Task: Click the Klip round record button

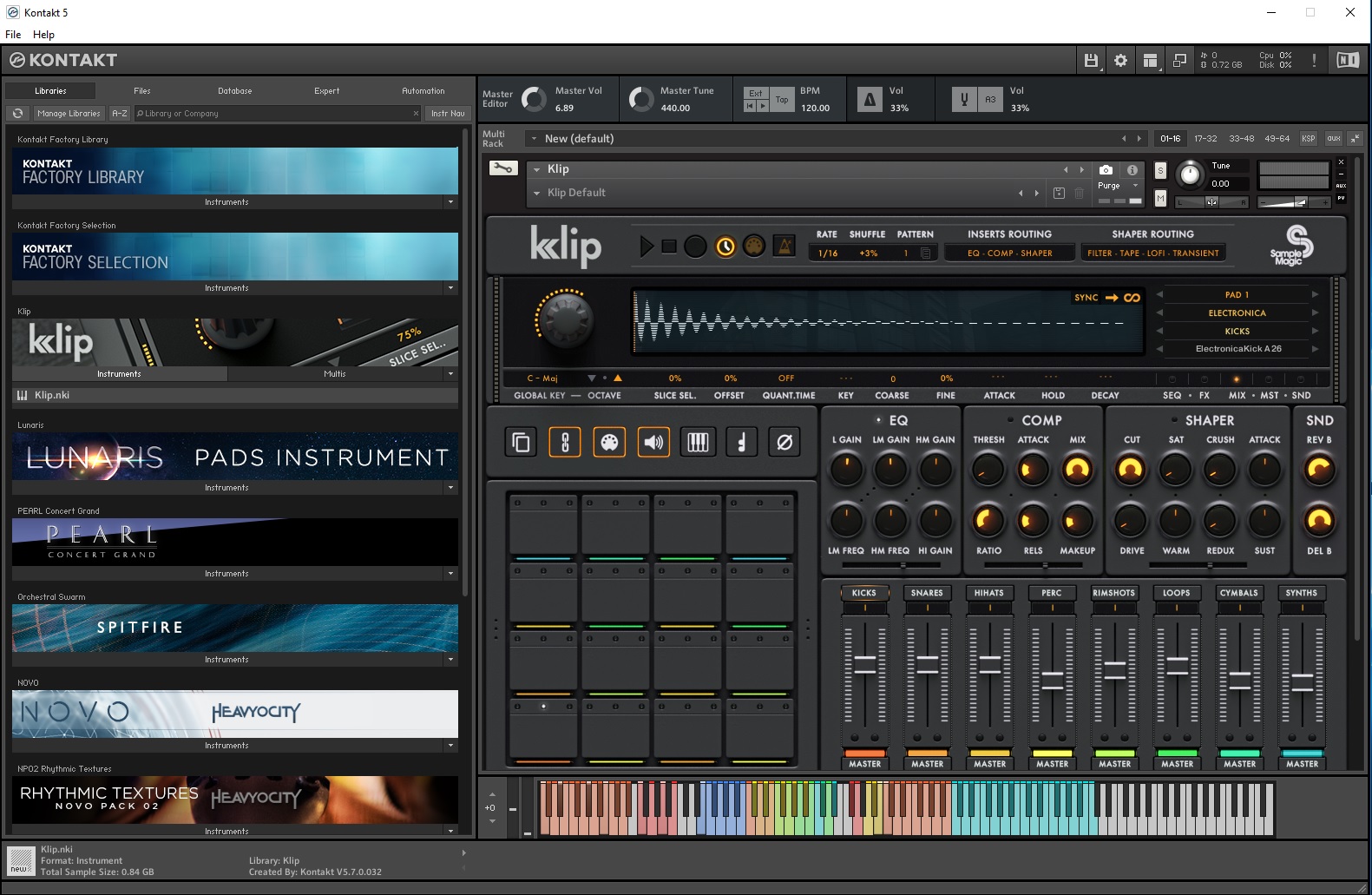Action: click(695, 247)
